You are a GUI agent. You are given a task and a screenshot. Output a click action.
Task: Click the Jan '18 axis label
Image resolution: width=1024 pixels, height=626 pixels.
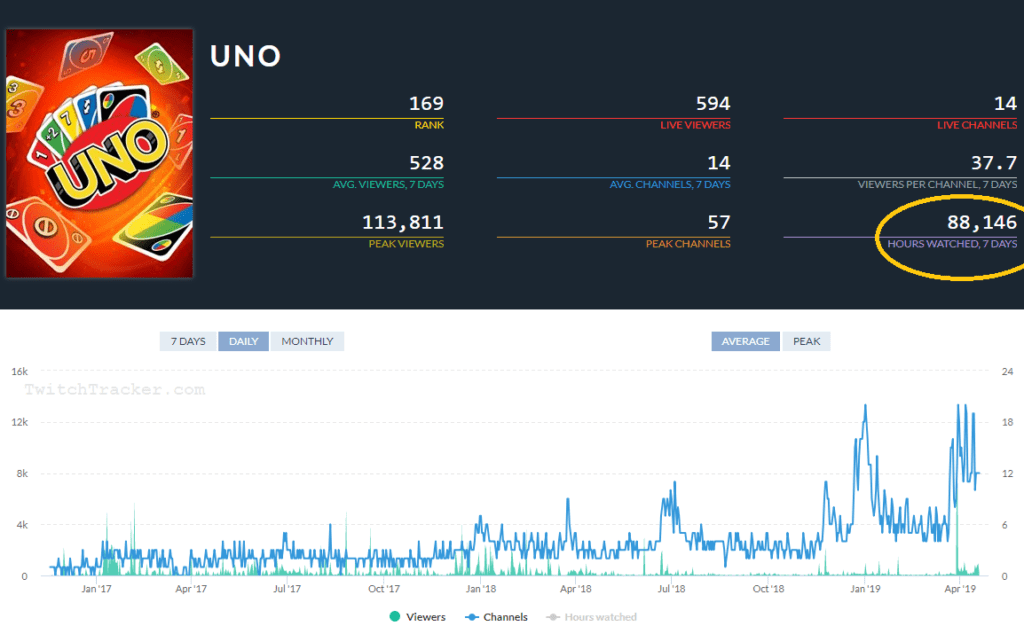click(481, 589)
